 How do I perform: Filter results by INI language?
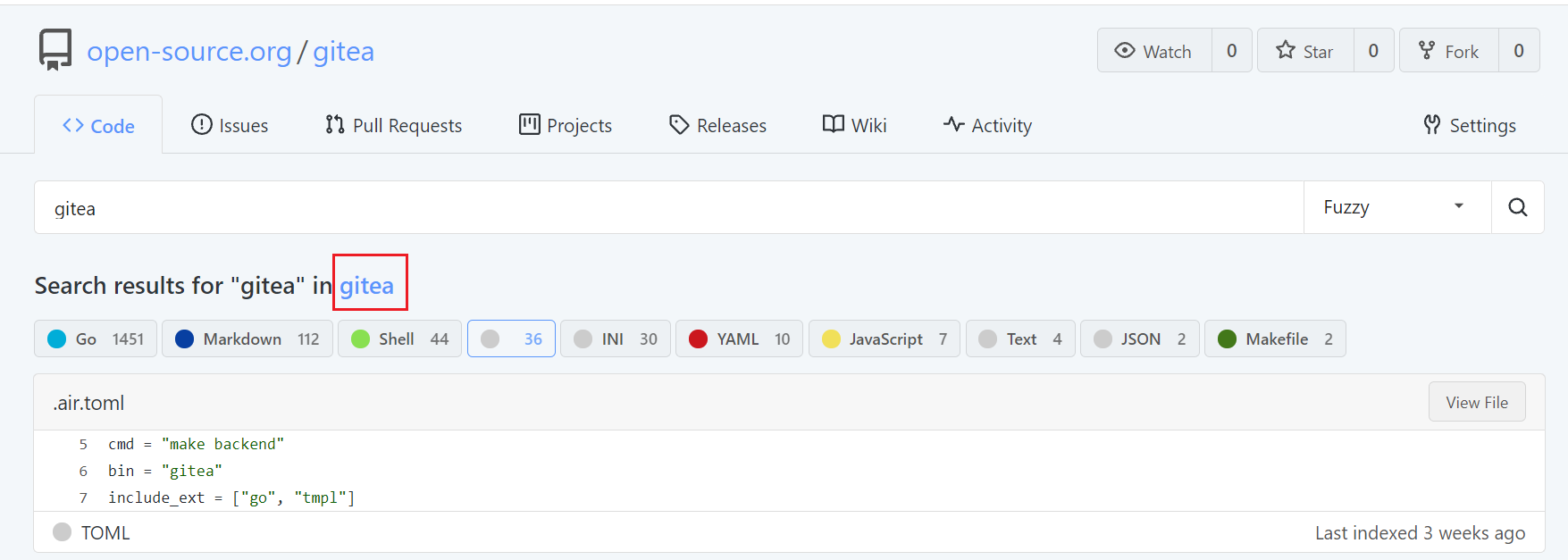tap(616, 339)
